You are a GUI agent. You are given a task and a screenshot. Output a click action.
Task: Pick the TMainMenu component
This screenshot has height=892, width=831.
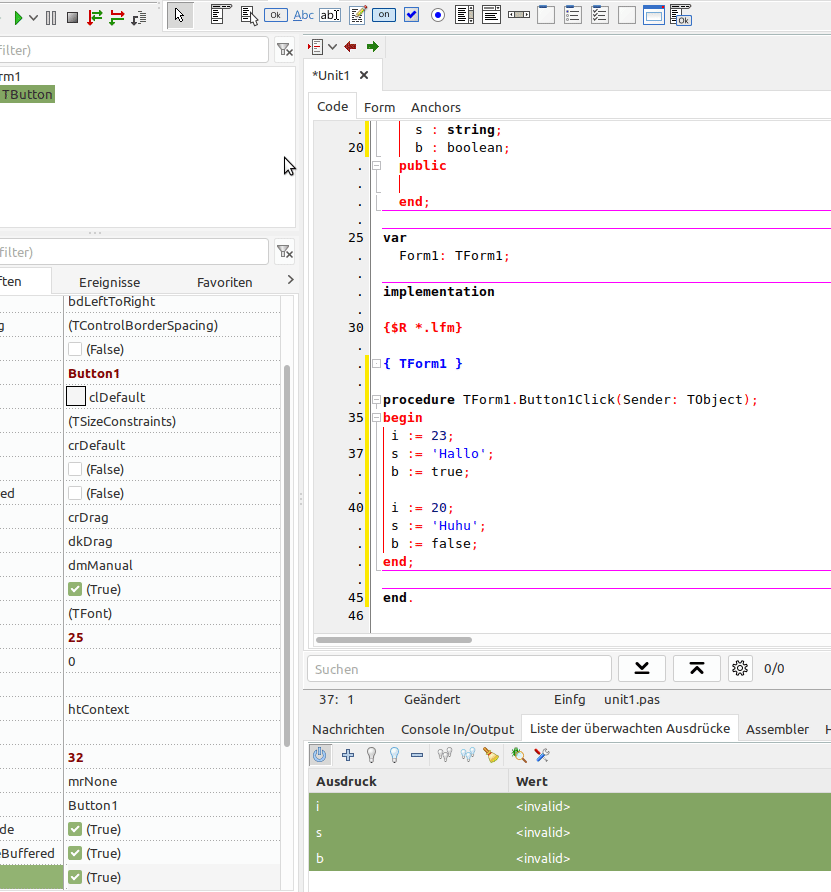click(221, 15)
